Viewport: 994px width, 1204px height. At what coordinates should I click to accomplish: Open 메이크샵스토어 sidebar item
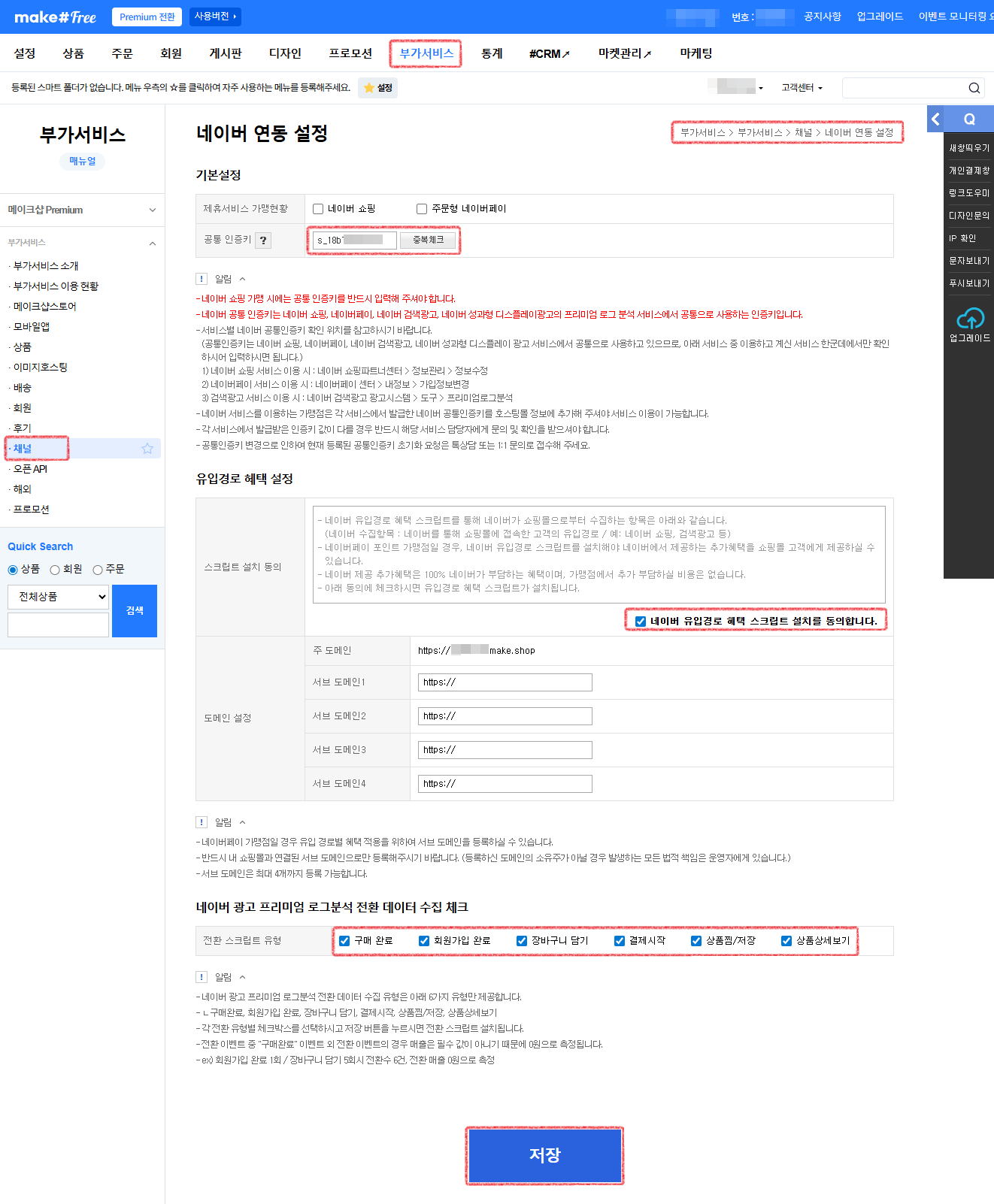[44, 307]
